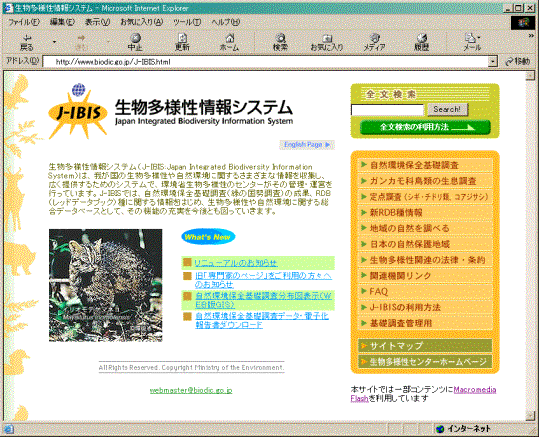539x437 pixels.
Task: Click the address bar URL field
Action: point(265,62)
